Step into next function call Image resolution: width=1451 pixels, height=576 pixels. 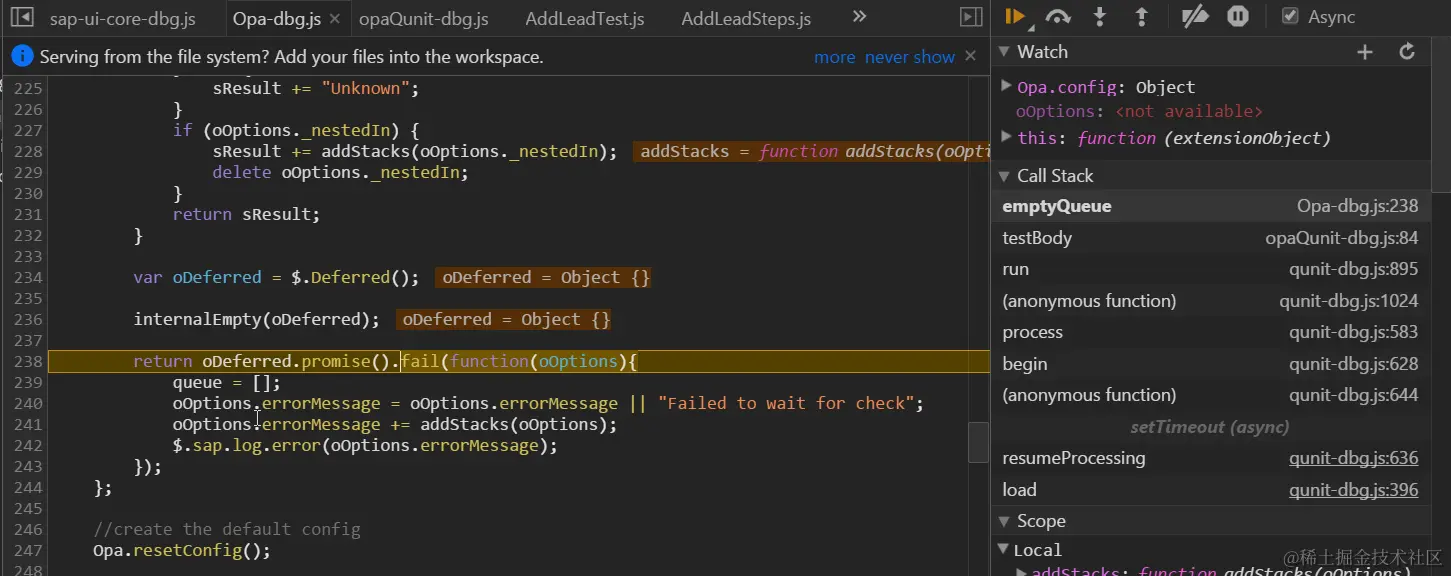tap(1100, 16)
